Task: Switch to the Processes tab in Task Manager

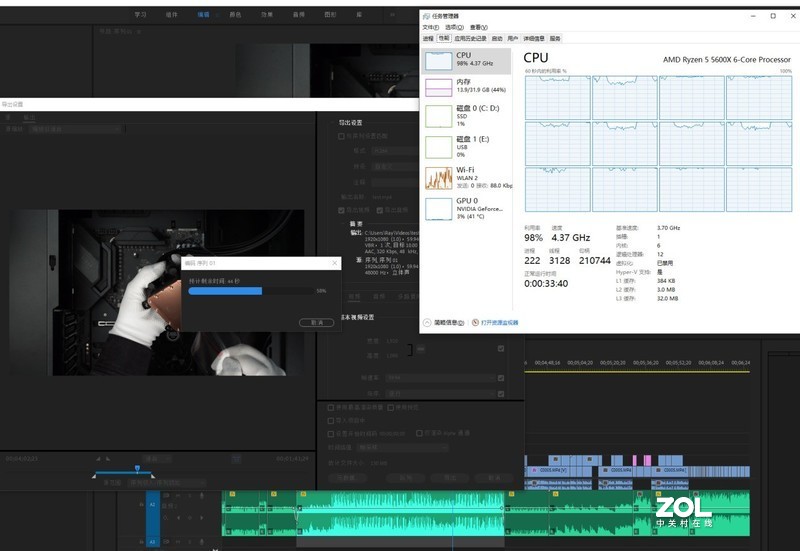Action: tap(428, 38)
